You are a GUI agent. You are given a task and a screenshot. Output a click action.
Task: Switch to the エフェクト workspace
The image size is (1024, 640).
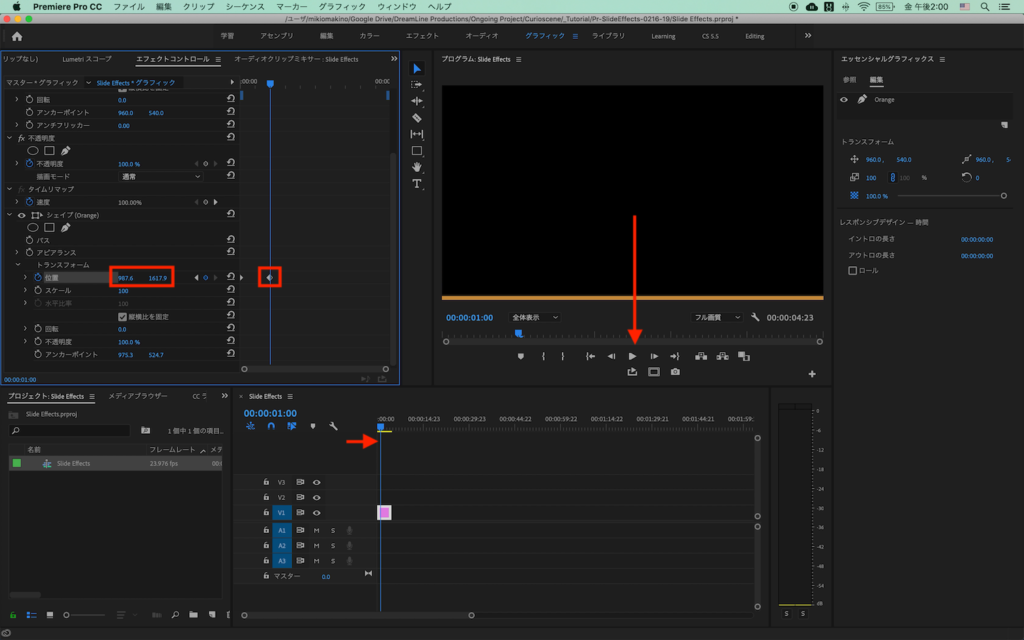pos(422,36)
